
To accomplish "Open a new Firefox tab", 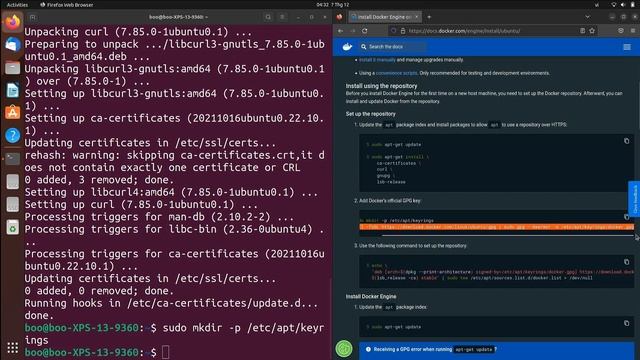I will pyautogui.click(x=429, y=17).
